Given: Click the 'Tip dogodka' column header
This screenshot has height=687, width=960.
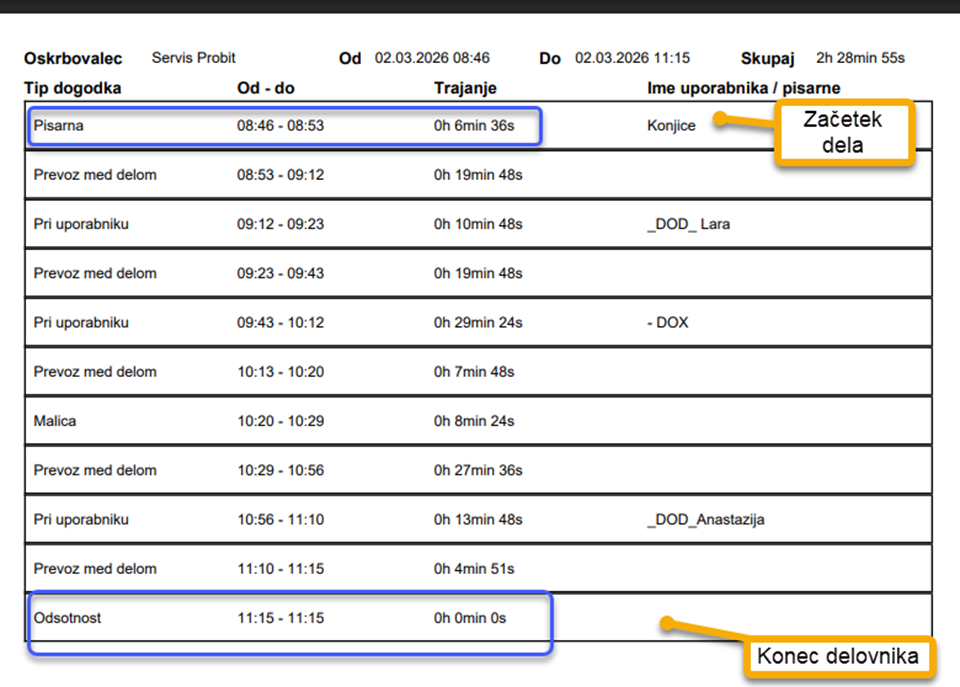Looking at the screenshot, I should [x=72, y=88].
